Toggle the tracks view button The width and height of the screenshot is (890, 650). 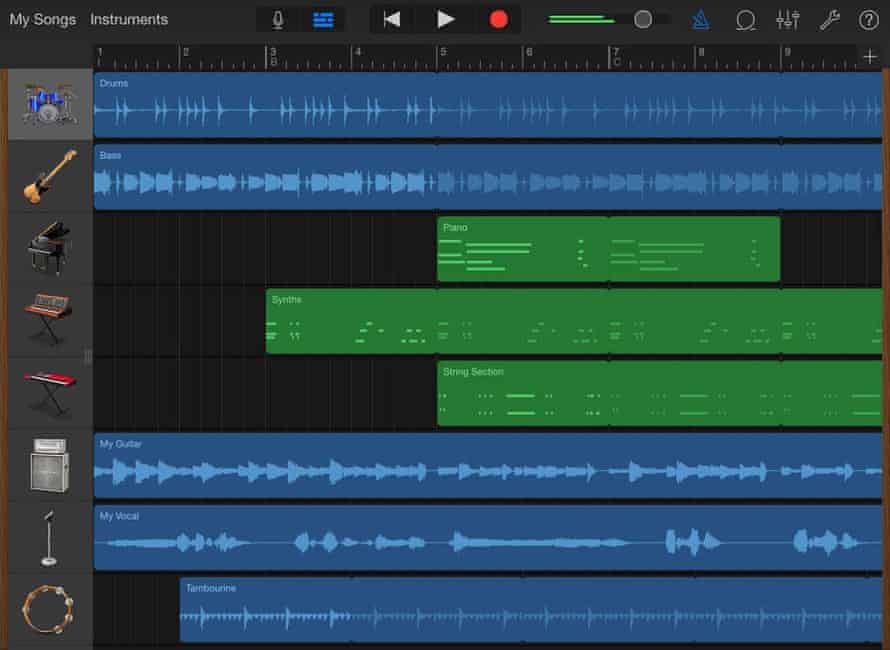[322, 19]
